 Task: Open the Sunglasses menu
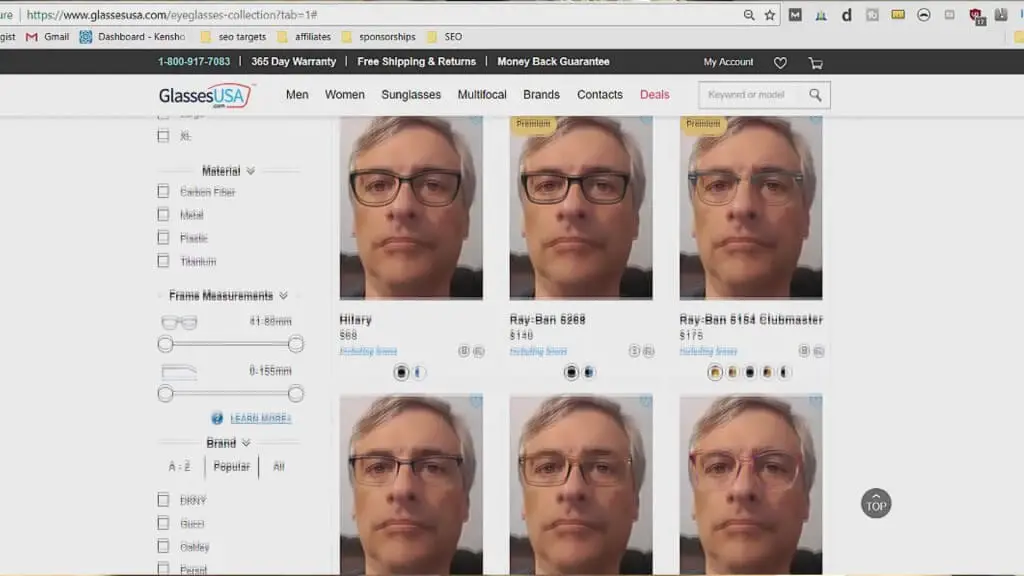pos(411,95)
